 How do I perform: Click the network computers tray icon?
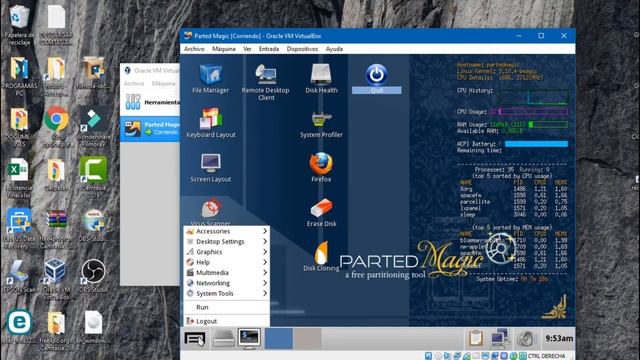(500, 338)
